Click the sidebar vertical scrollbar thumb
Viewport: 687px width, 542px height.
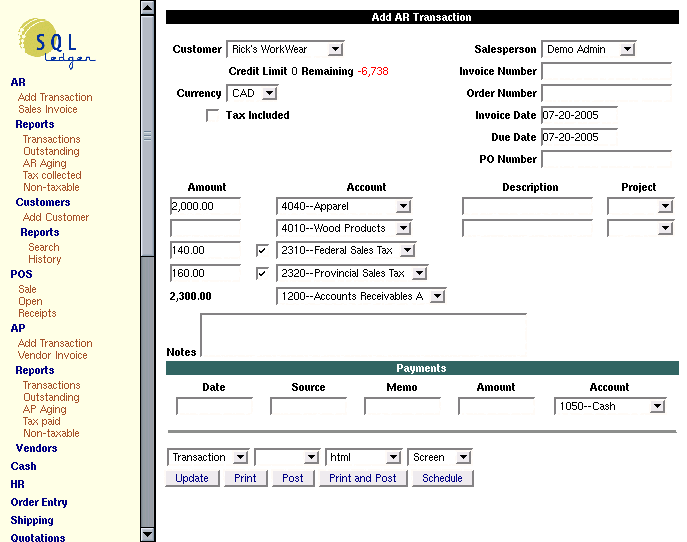point(148,137)
